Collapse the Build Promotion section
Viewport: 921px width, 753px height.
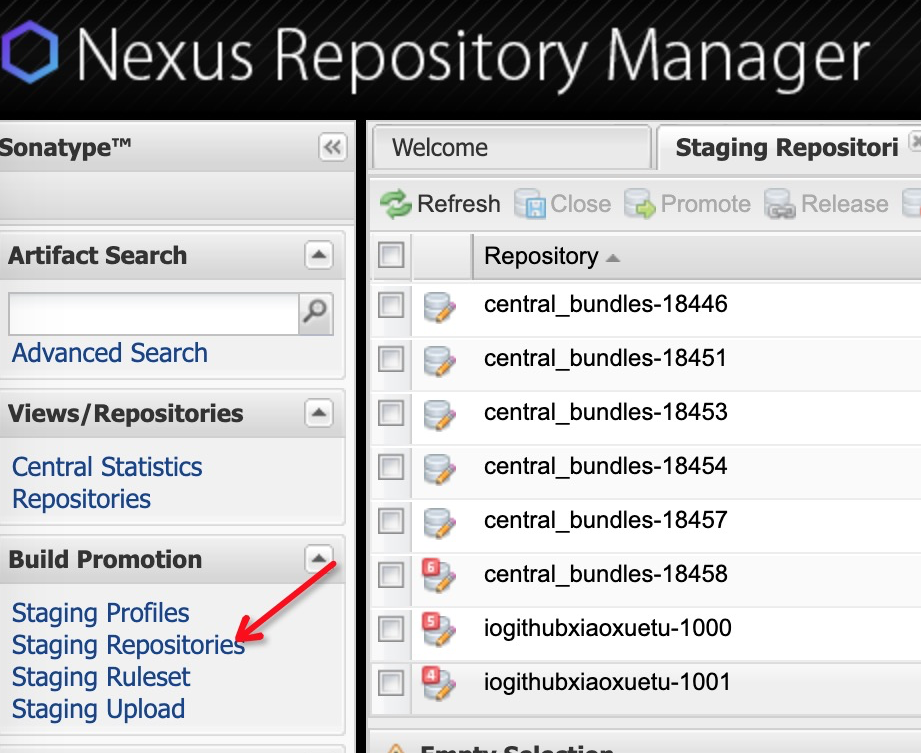coord(319,559)
